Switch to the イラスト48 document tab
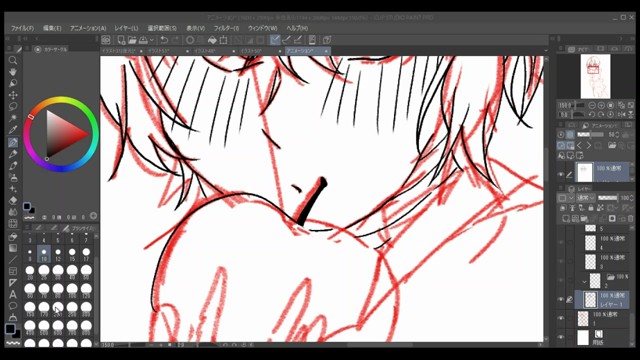 205,51
